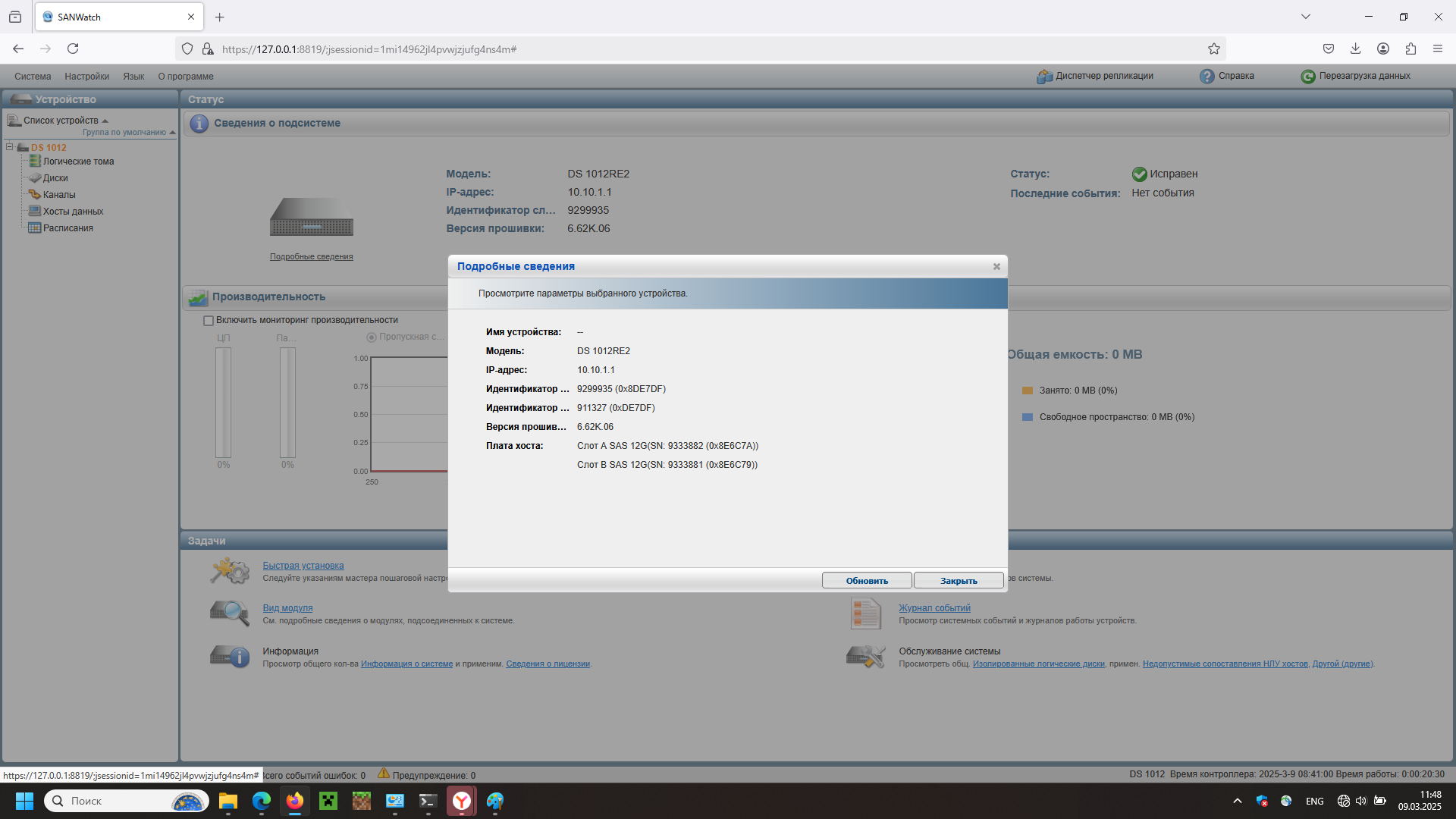Open Расписания in the device tree
Viewport: 1456px width, 819px height.
(68, 228)
